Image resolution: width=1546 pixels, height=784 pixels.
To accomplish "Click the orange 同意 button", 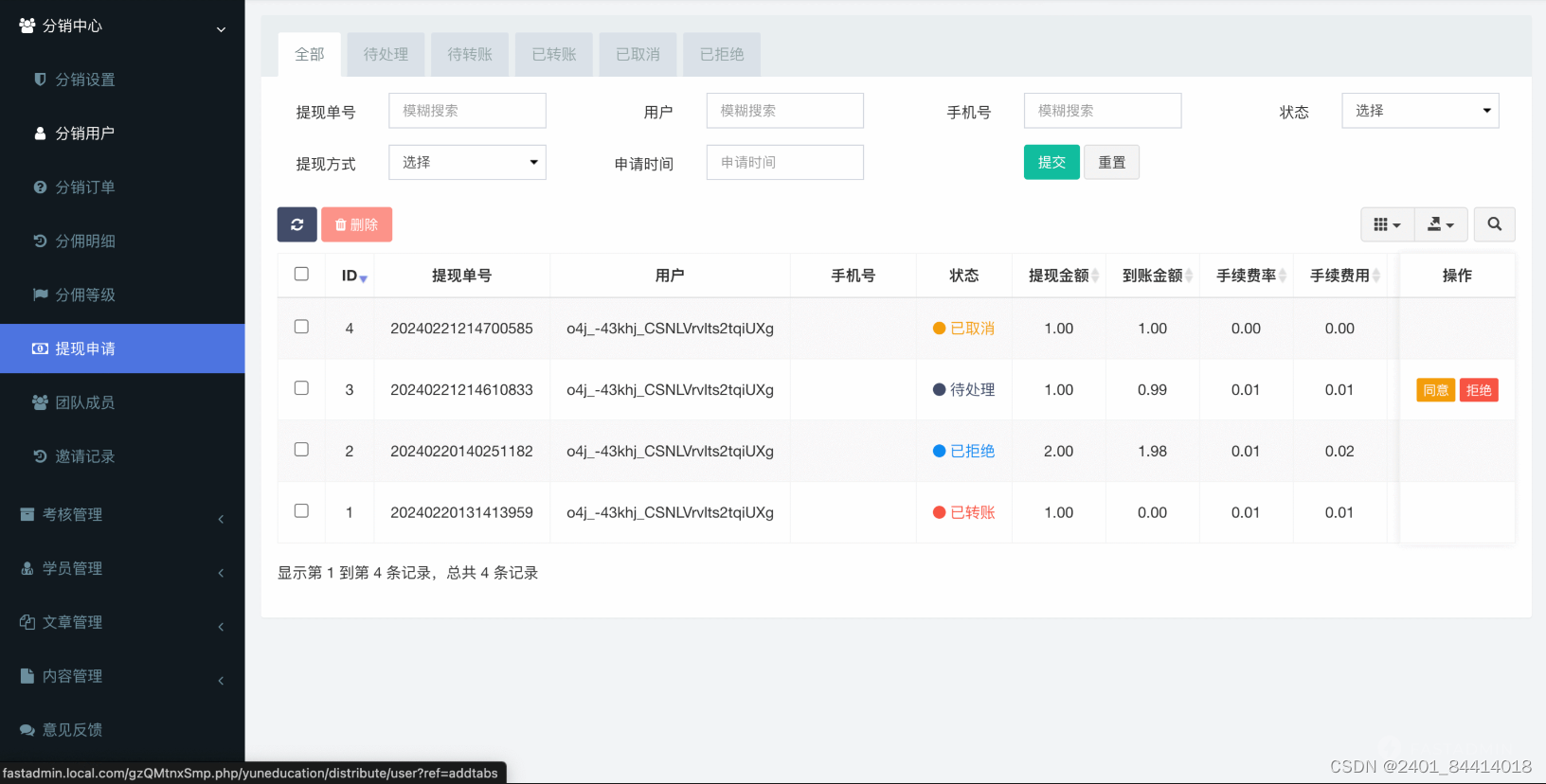I will [1435, 390].
